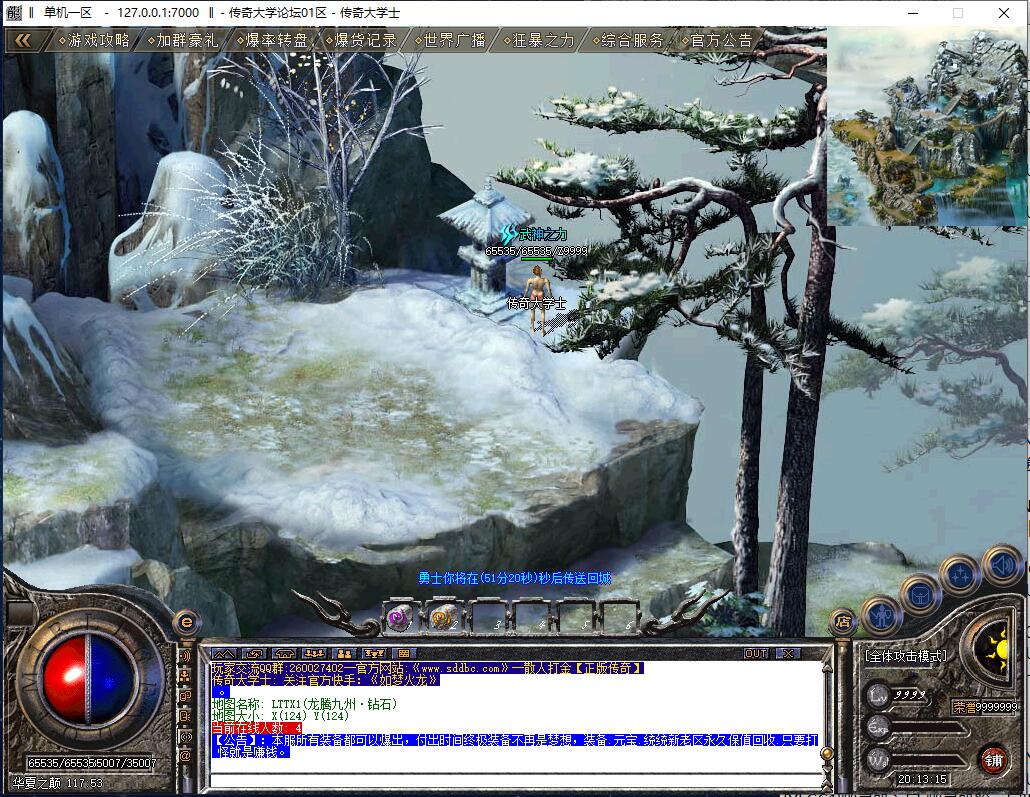Switch the 全体攻击模式 attack mode
The image size is (1030, 797).
coord(906,656)
